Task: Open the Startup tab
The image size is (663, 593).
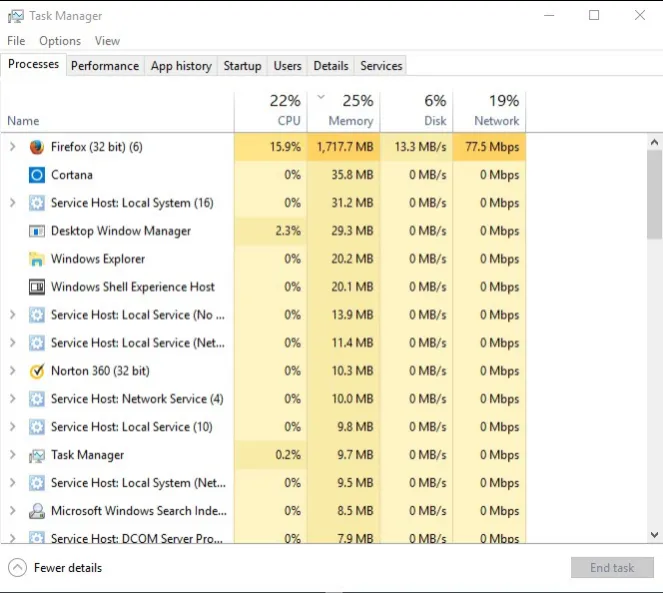Action: [x=242, y=66]
